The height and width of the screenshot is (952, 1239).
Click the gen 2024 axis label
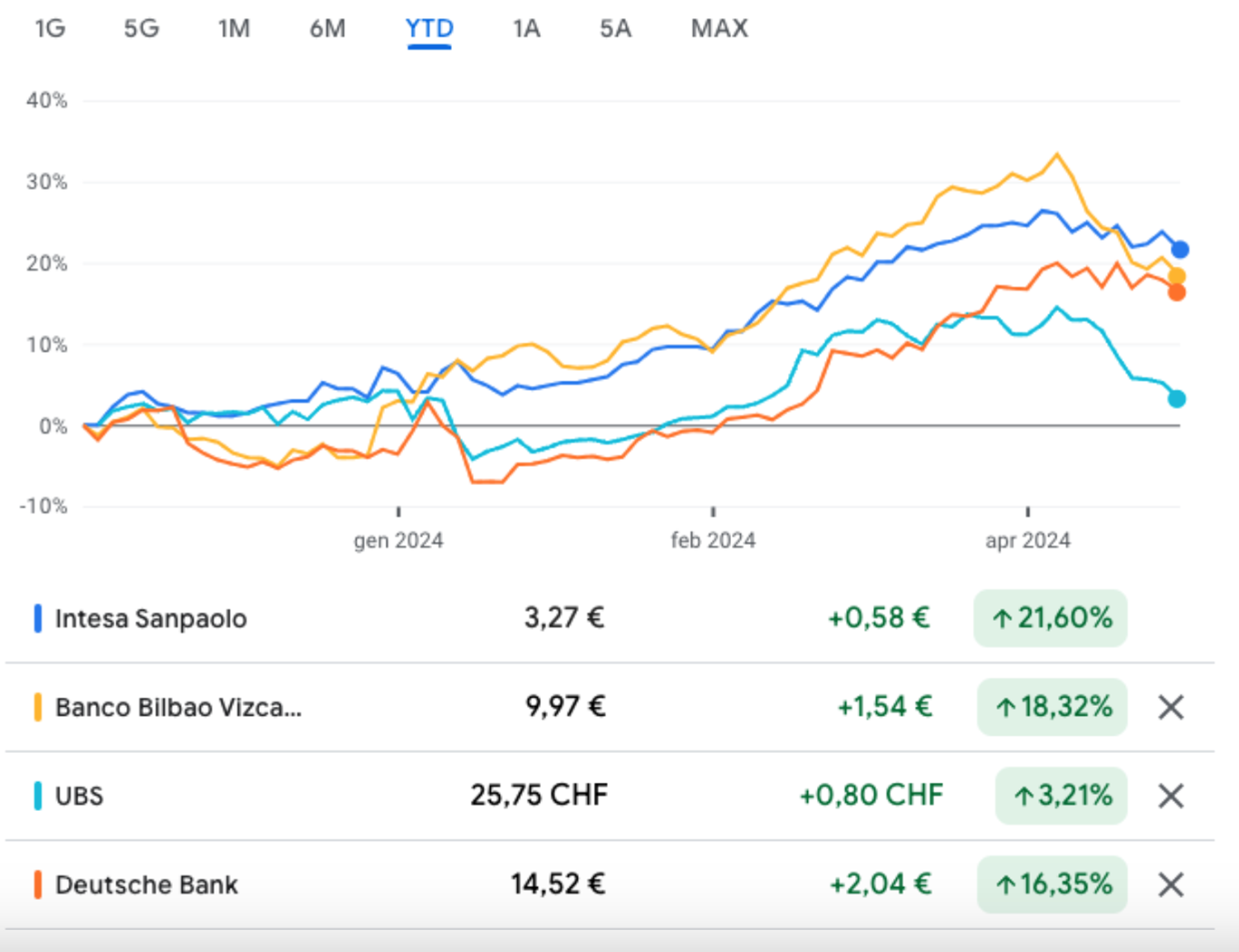[399, 541]
